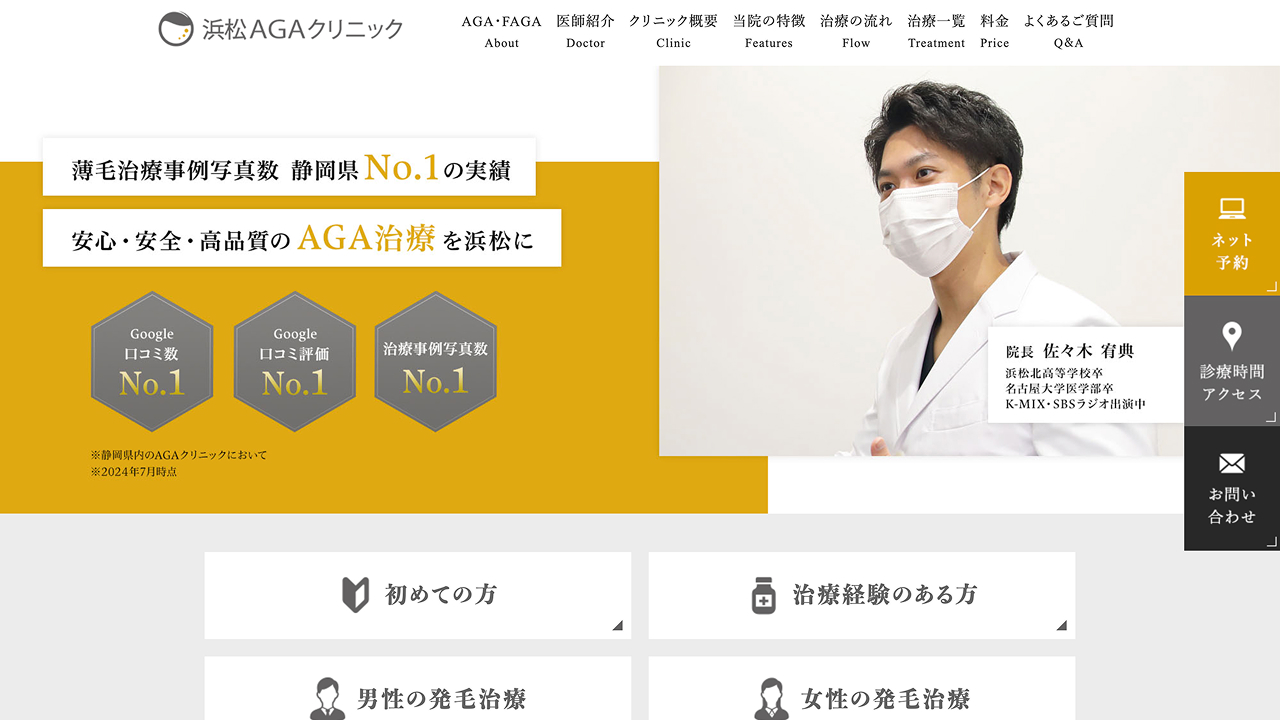
Task: Open the AGA・FAGA About menu
Action: pos(501,31)
